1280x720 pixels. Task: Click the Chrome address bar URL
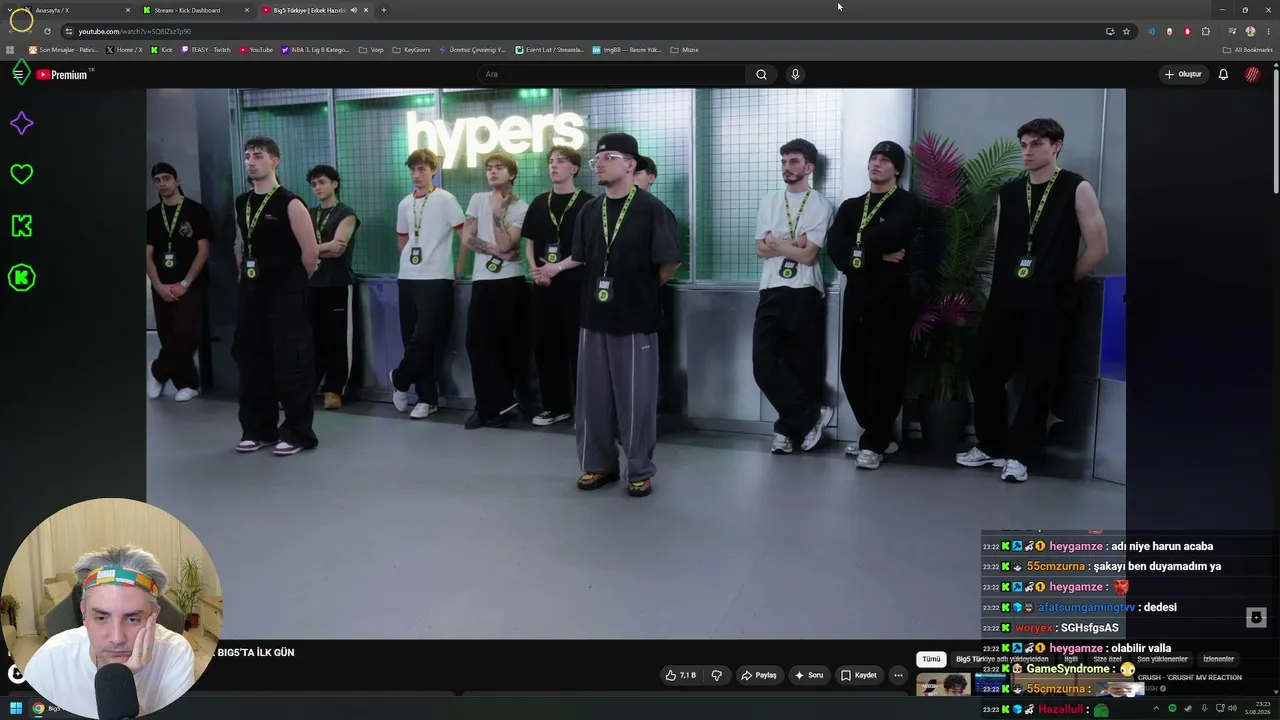point(135,31)
